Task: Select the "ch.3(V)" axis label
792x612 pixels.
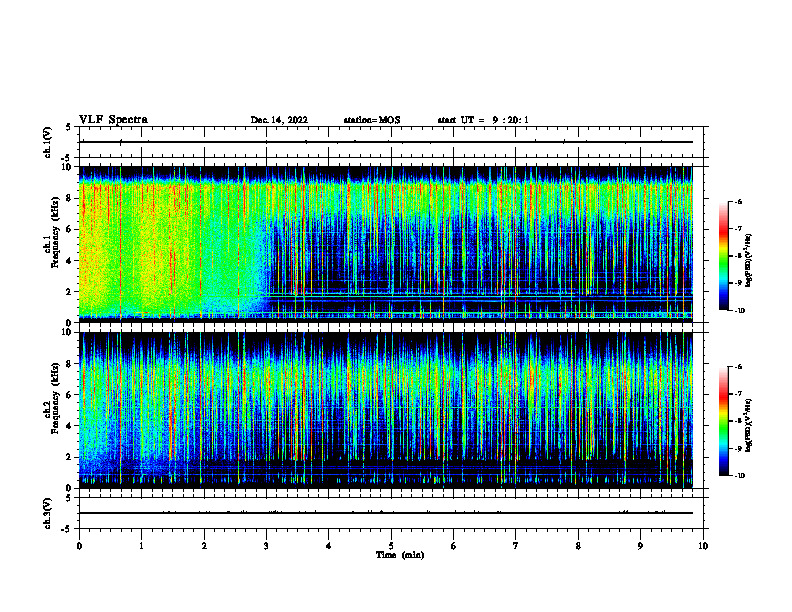Action: point(48,513)
